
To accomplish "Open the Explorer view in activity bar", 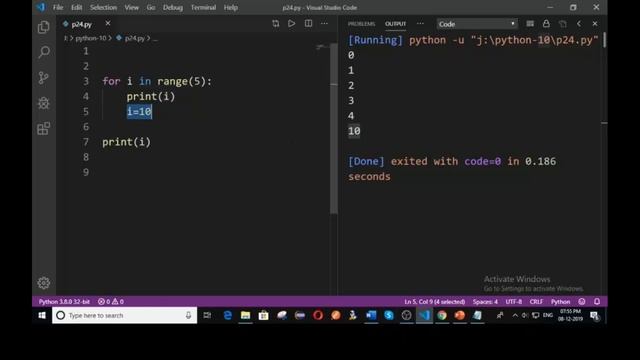I will (x=44, y=27).
